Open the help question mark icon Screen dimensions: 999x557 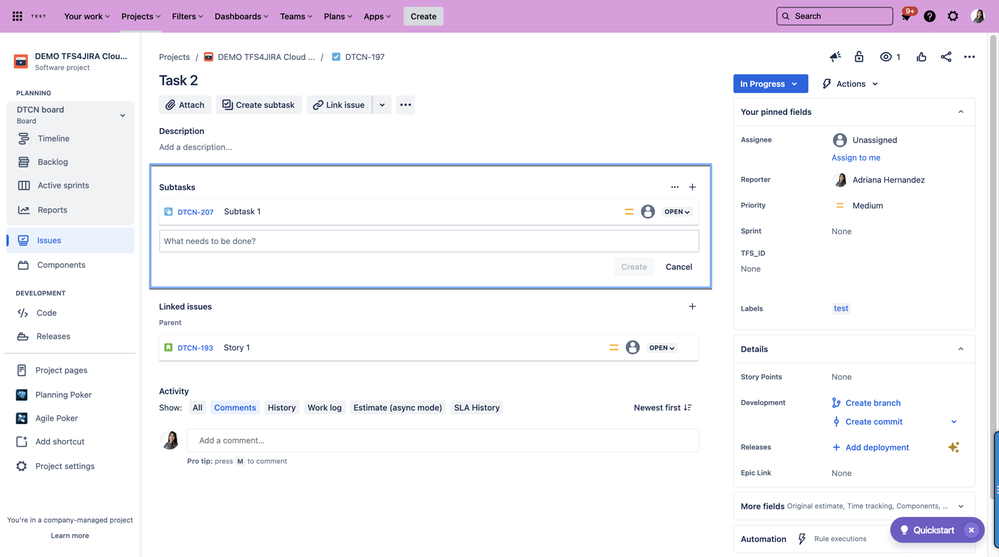click(930, 16)
